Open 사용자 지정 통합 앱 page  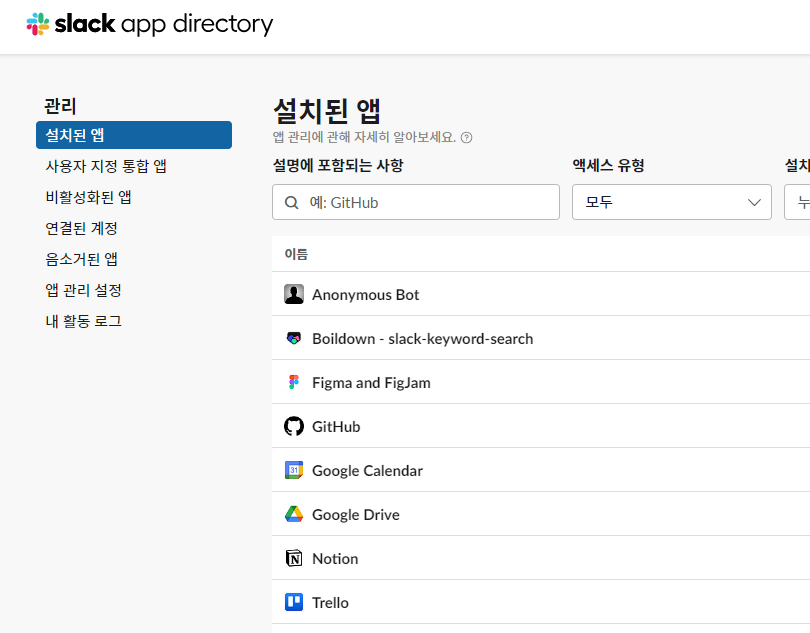(x=106, y=166)
